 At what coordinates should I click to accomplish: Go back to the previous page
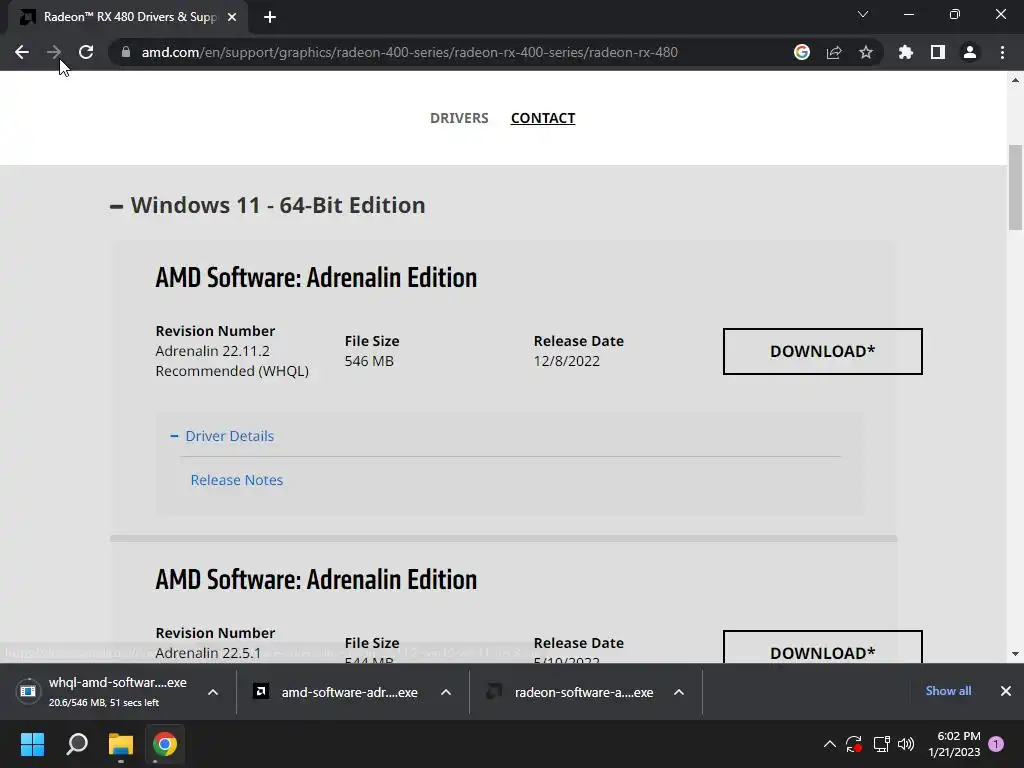(x=22, y=52)
